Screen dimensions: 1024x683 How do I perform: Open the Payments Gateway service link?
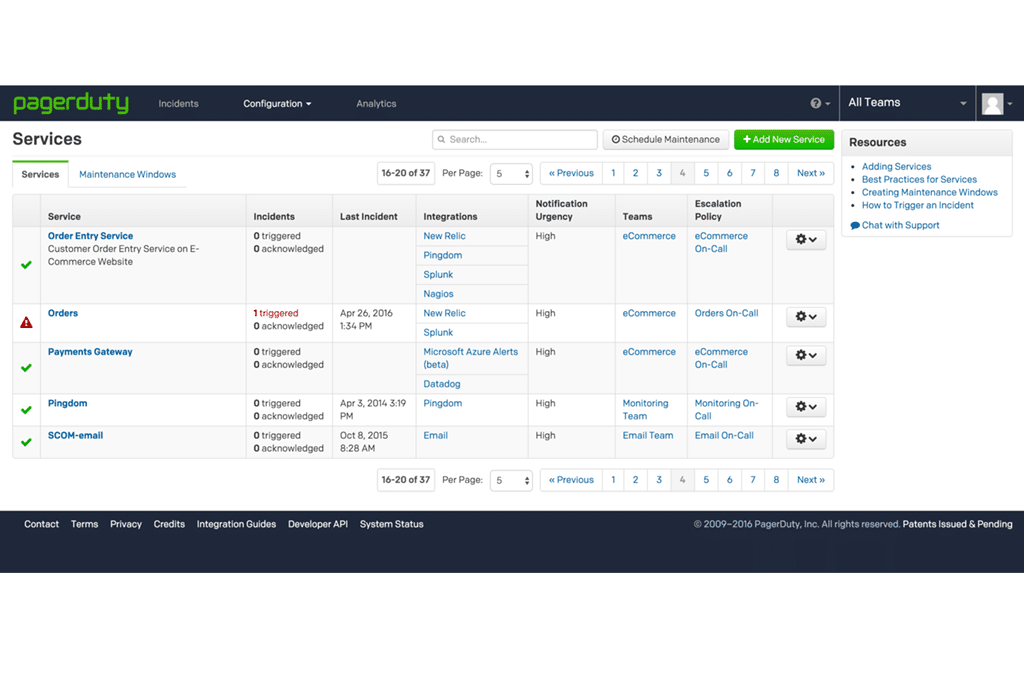90,351
